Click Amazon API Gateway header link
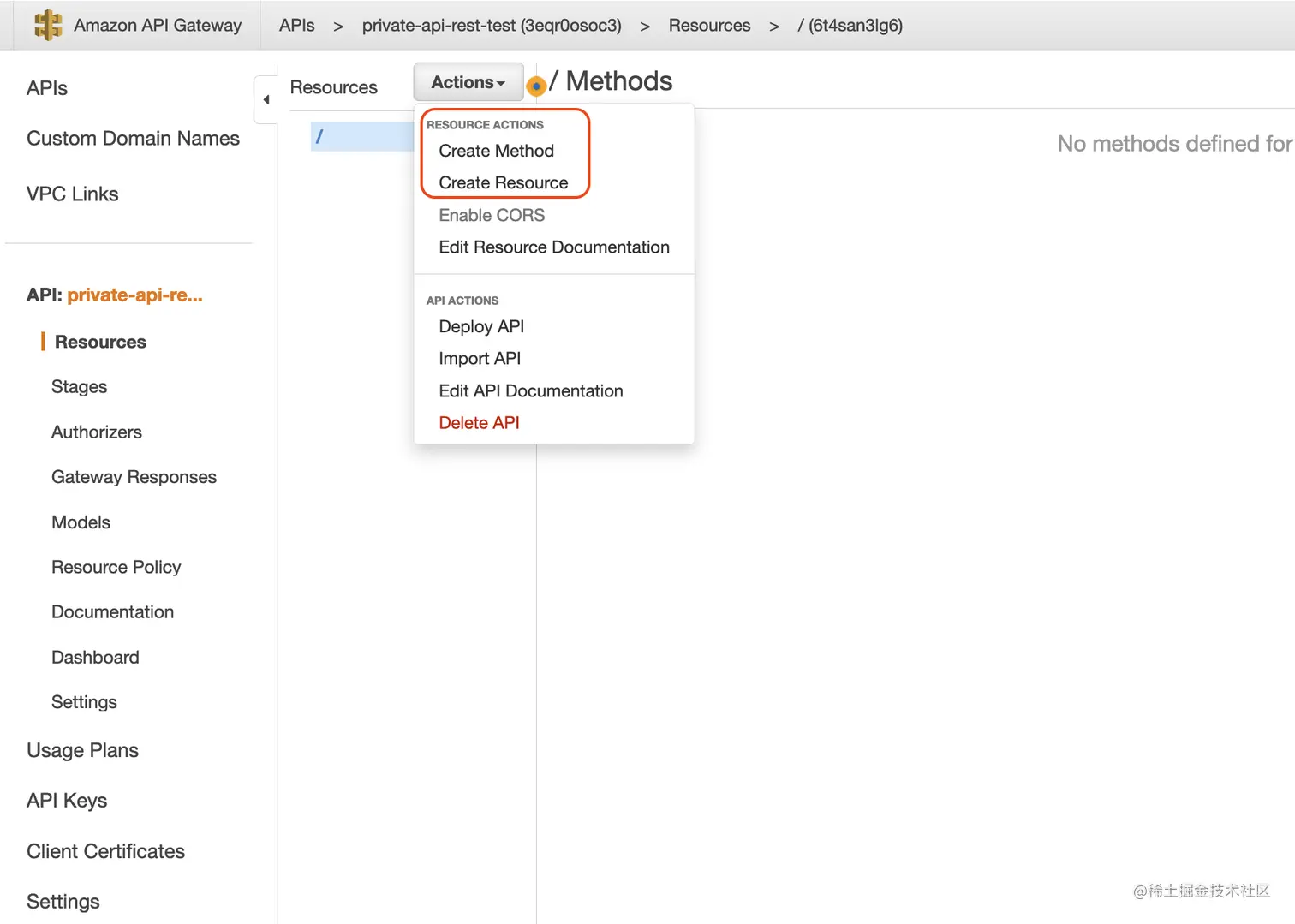This screenshot has height=924, width=1295. pyautogui.click(x=158, y=25)
